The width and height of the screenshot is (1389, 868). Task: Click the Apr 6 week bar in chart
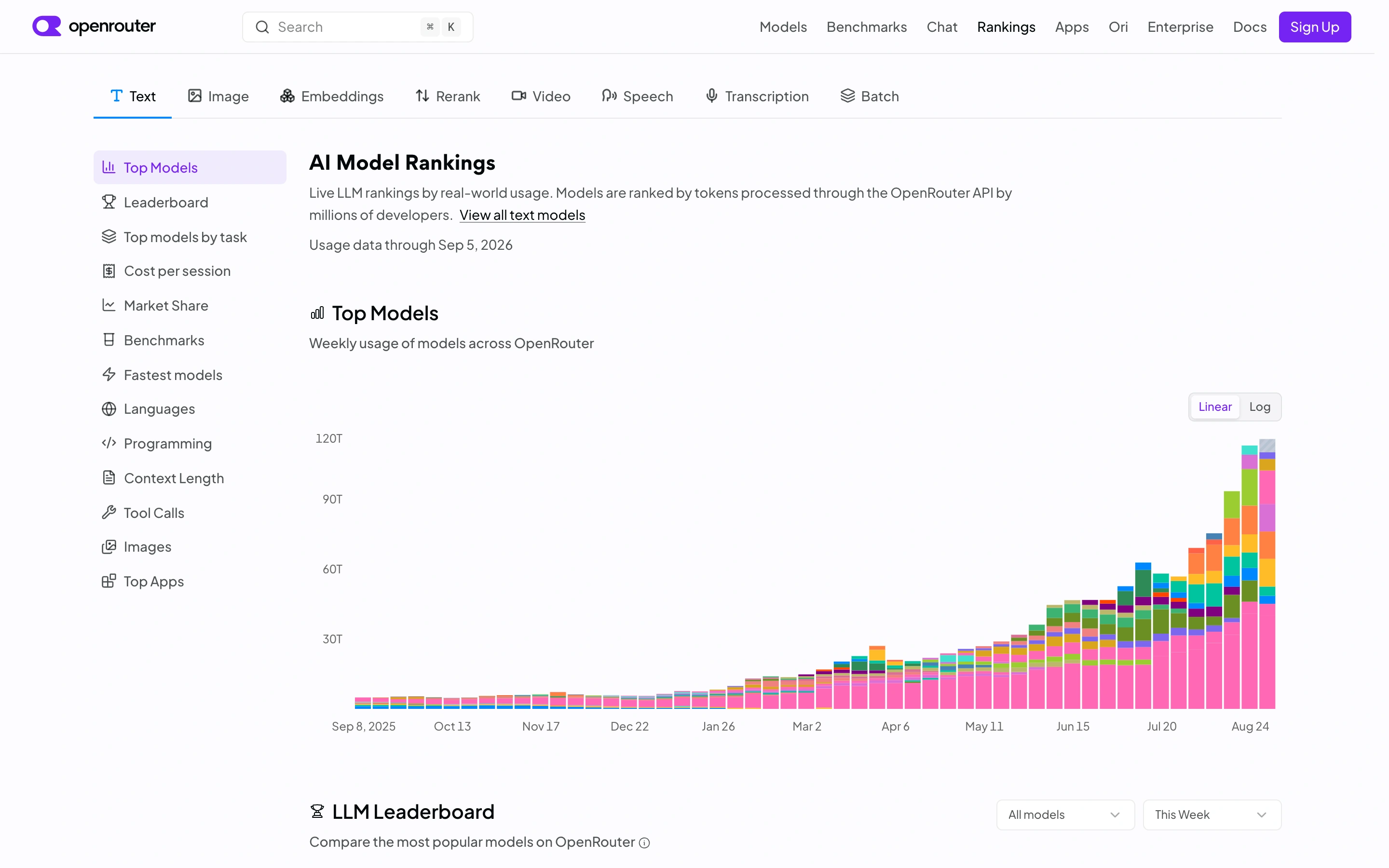coord(895,684)
